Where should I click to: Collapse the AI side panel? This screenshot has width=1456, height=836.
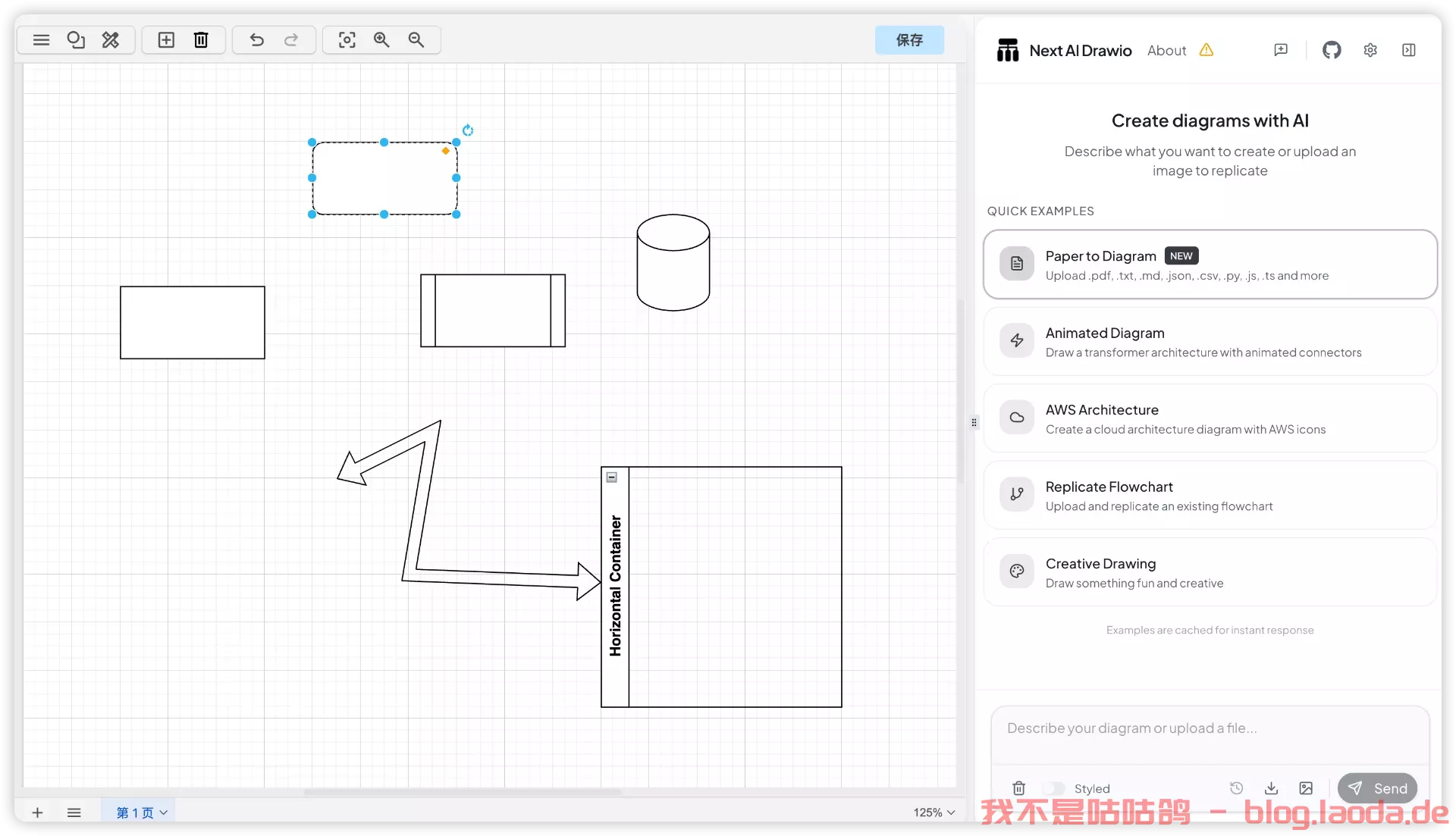1409,50
